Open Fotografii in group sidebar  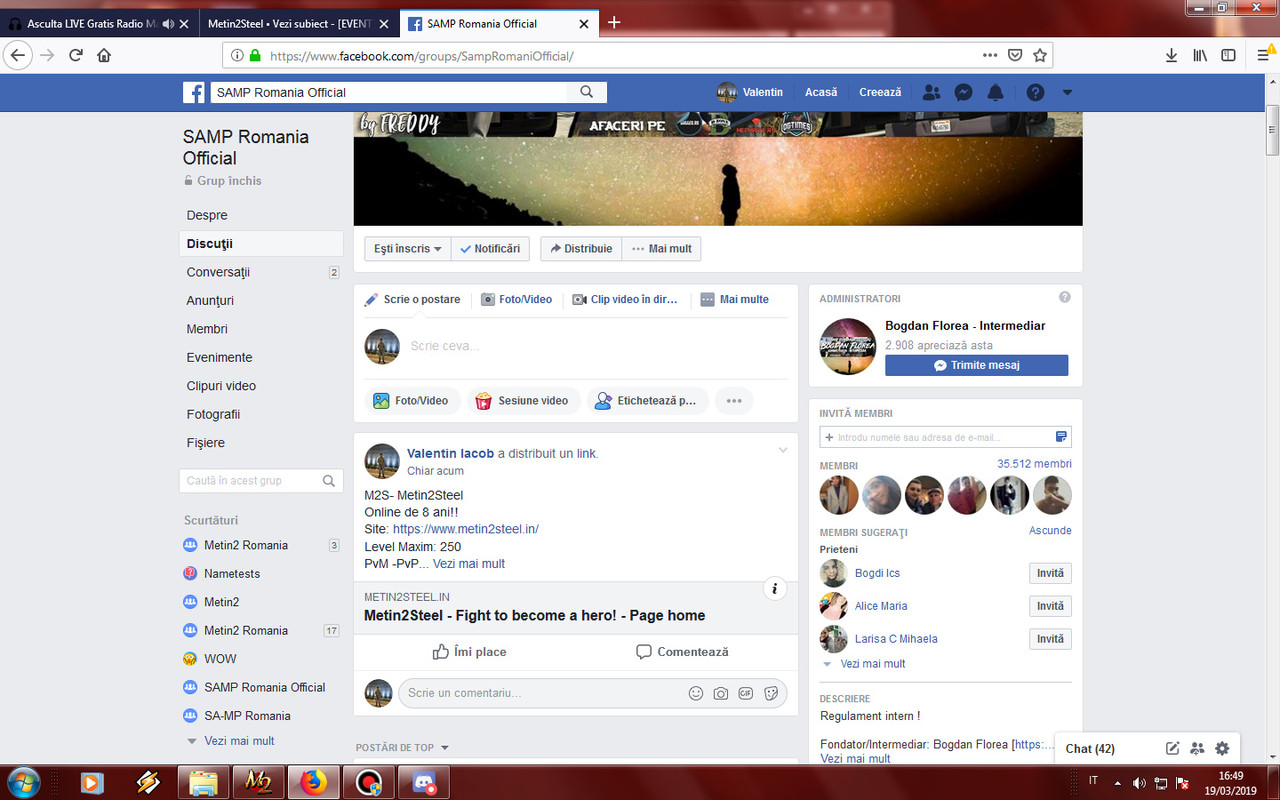[x=213, y=414]
